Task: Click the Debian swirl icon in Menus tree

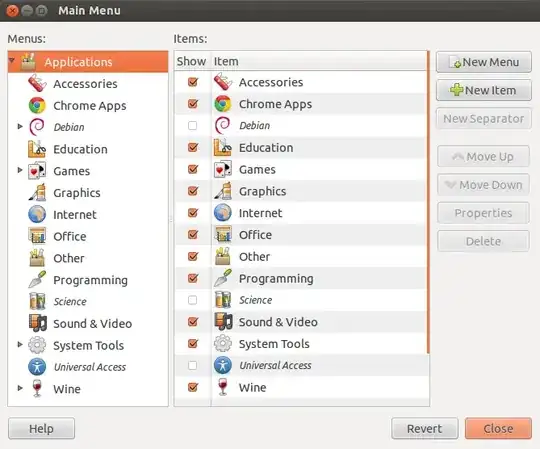Action: pos(37,127)
